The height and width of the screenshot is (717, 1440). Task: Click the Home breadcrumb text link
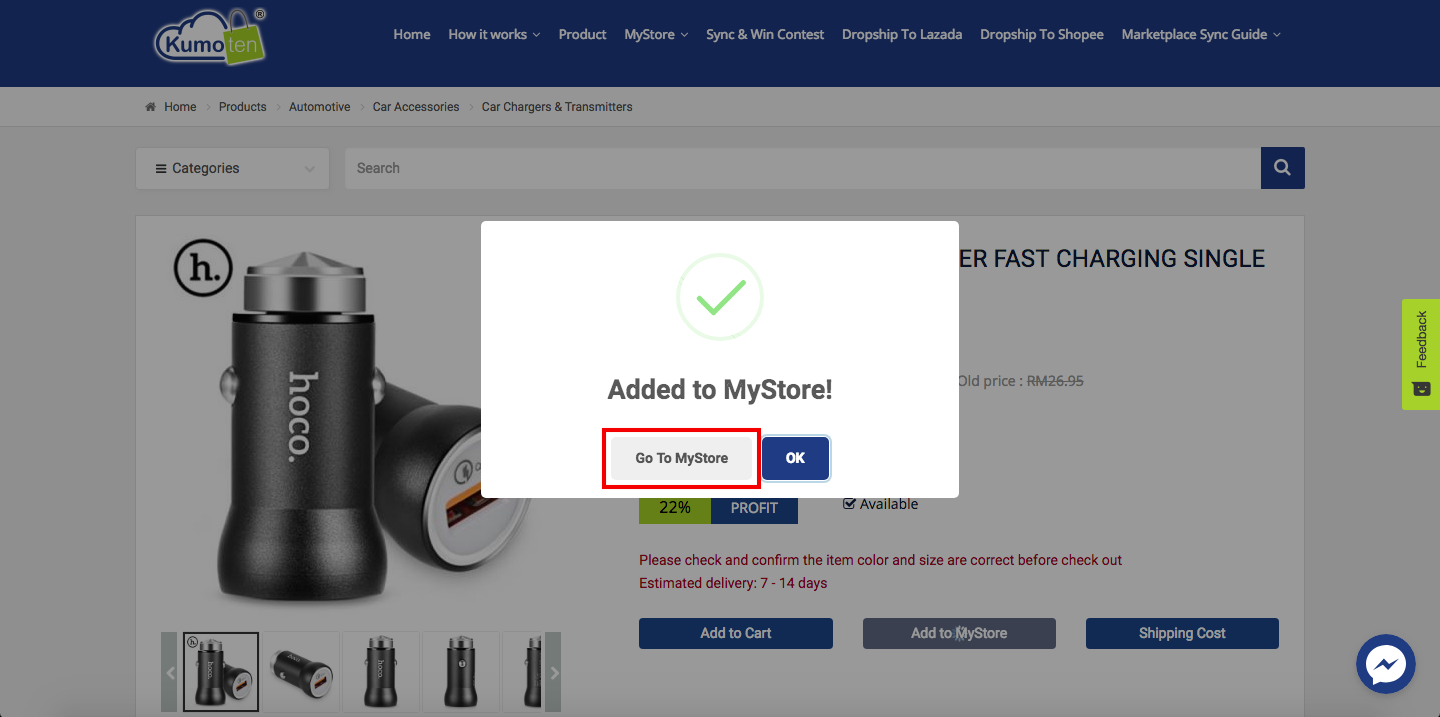180,107
